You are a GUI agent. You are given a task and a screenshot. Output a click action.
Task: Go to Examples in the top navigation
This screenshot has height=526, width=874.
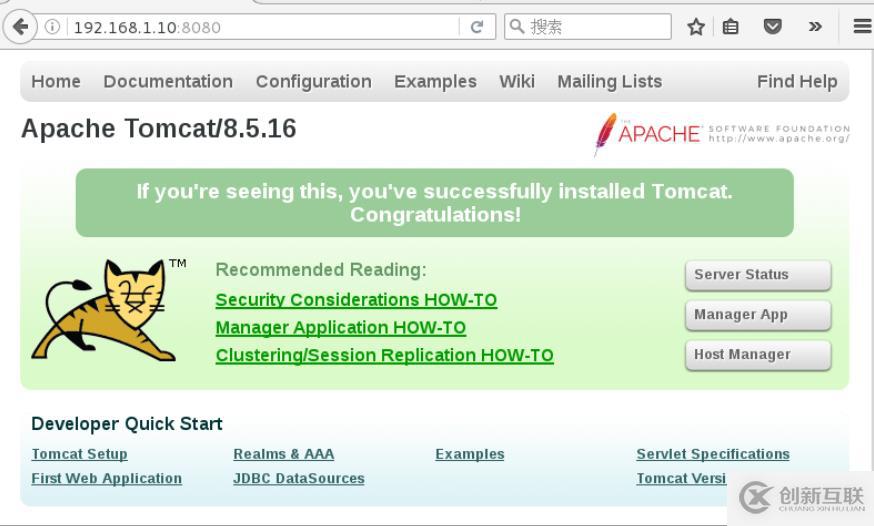click(435, 81)
